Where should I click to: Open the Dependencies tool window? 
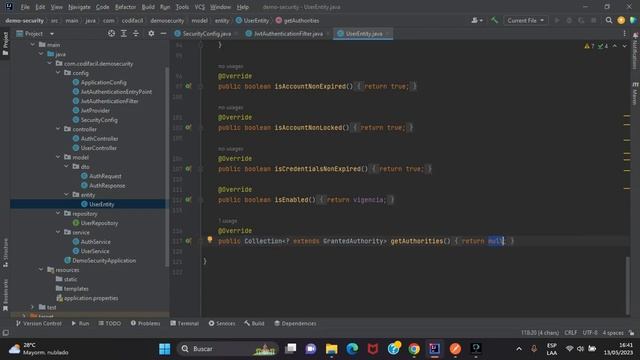click(295, 323)
